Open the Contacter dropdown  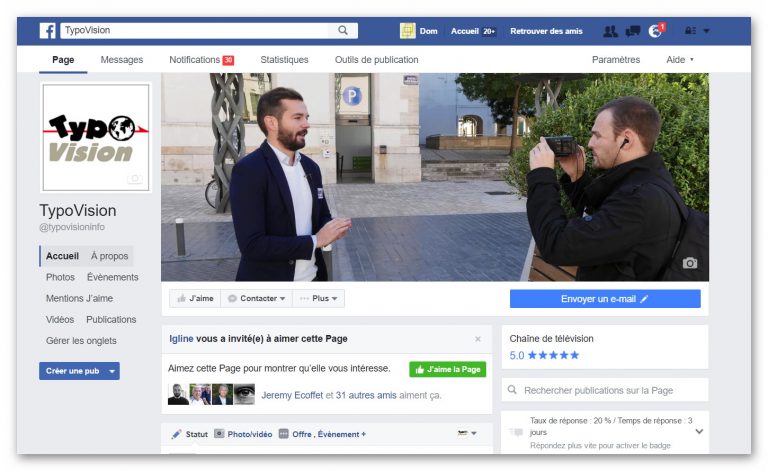tap(257, 298)
